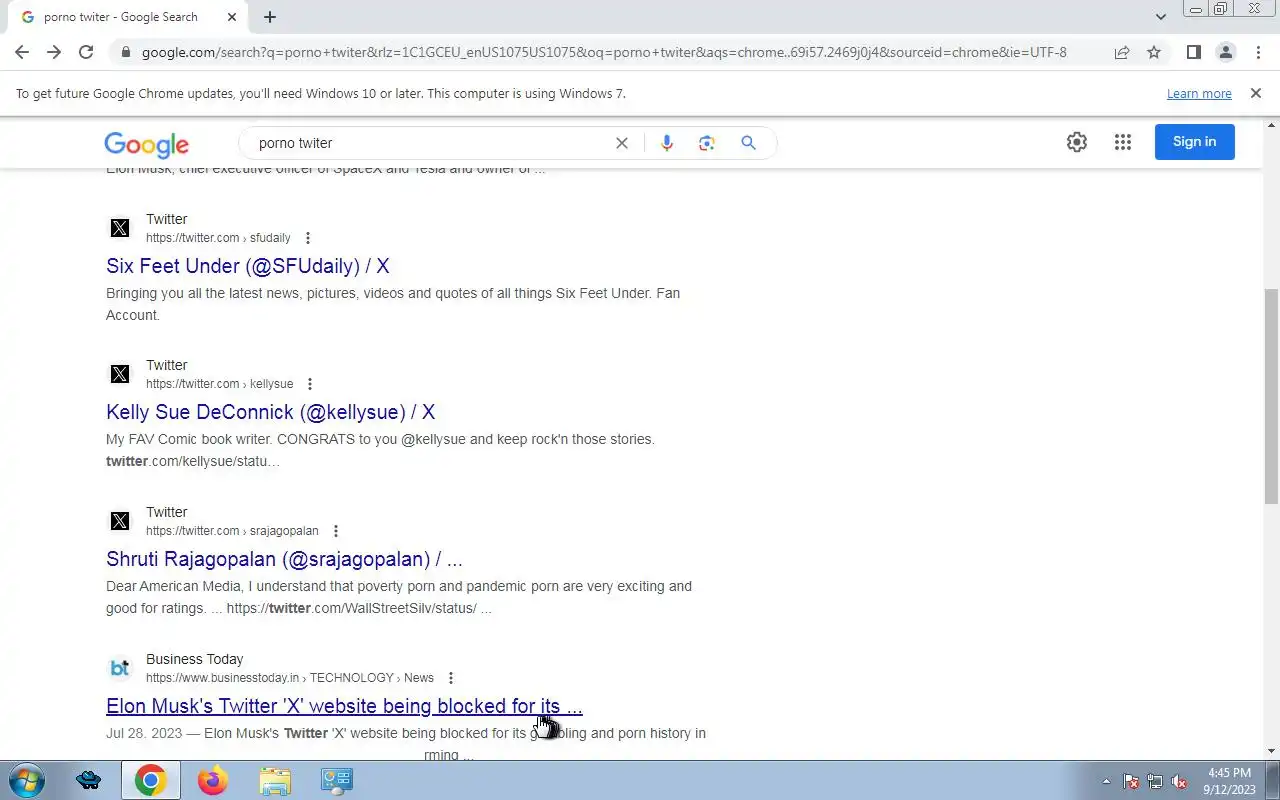Share this page icon in address bar
The image size is (1280, 800).
point(1122,52)
